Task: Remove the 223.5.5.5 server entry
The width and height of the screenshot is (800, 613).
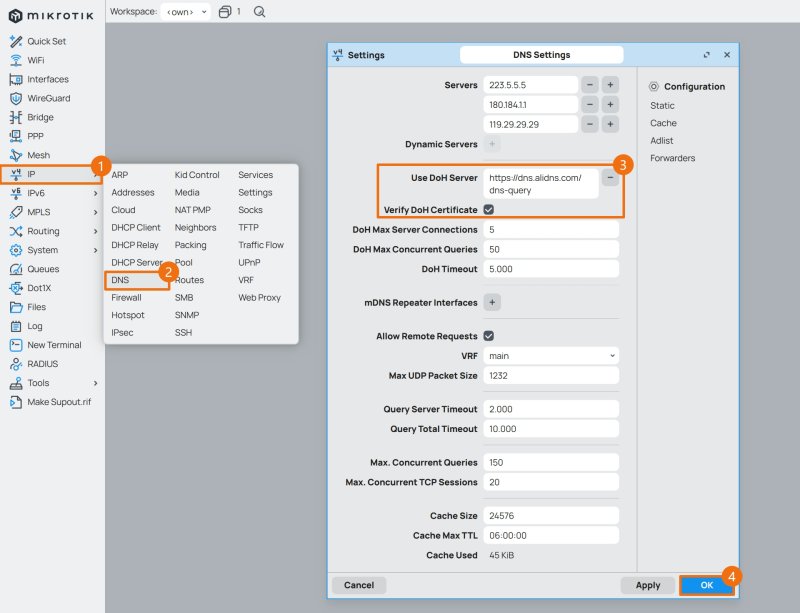Action: 590,85
